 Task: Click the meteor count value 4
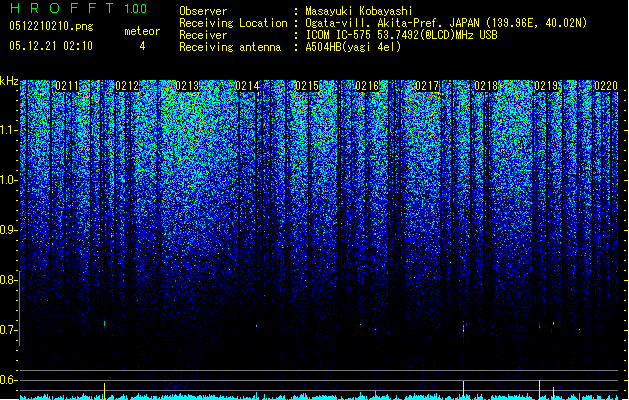[x=142, y=46]
